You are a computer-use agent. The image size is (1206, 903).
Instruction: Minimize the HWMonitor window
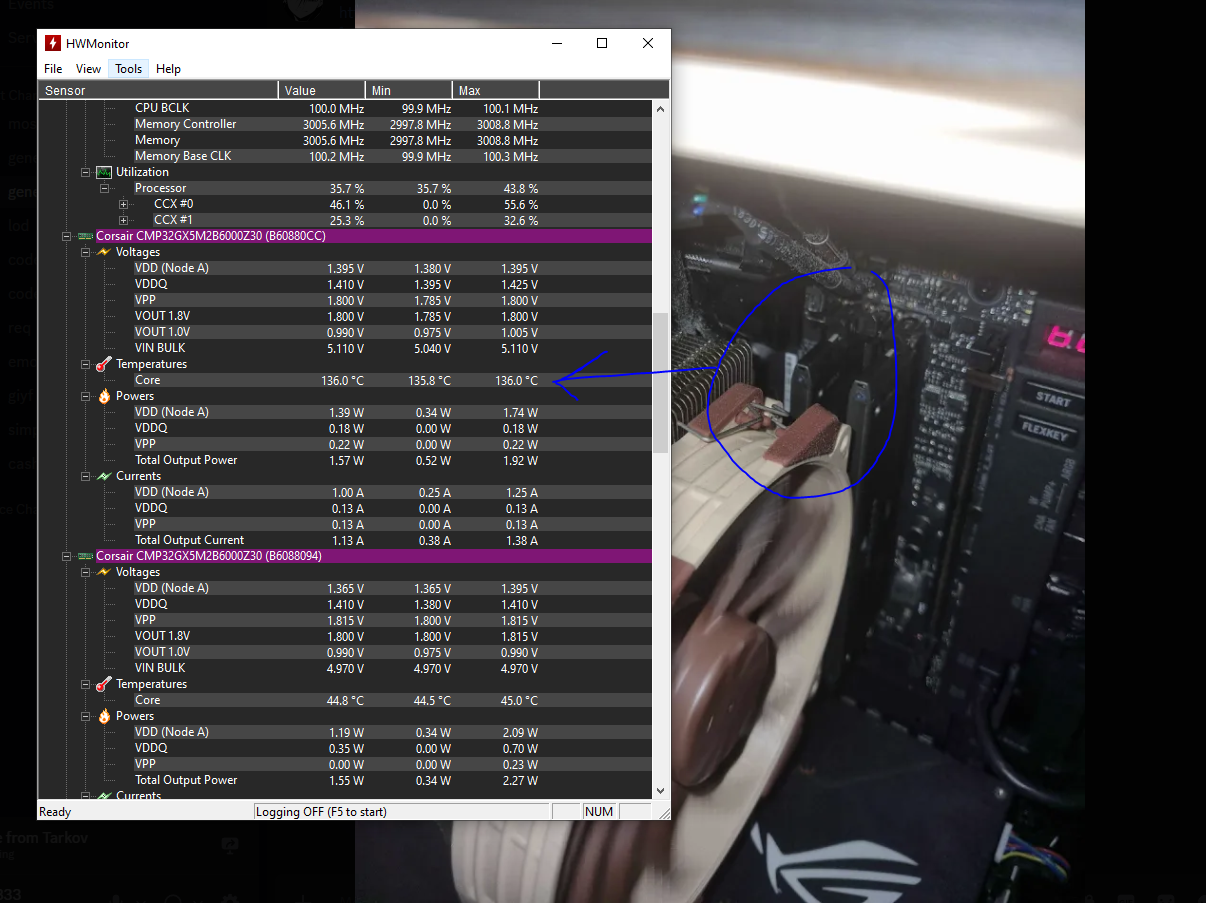[x=556, y=43]
